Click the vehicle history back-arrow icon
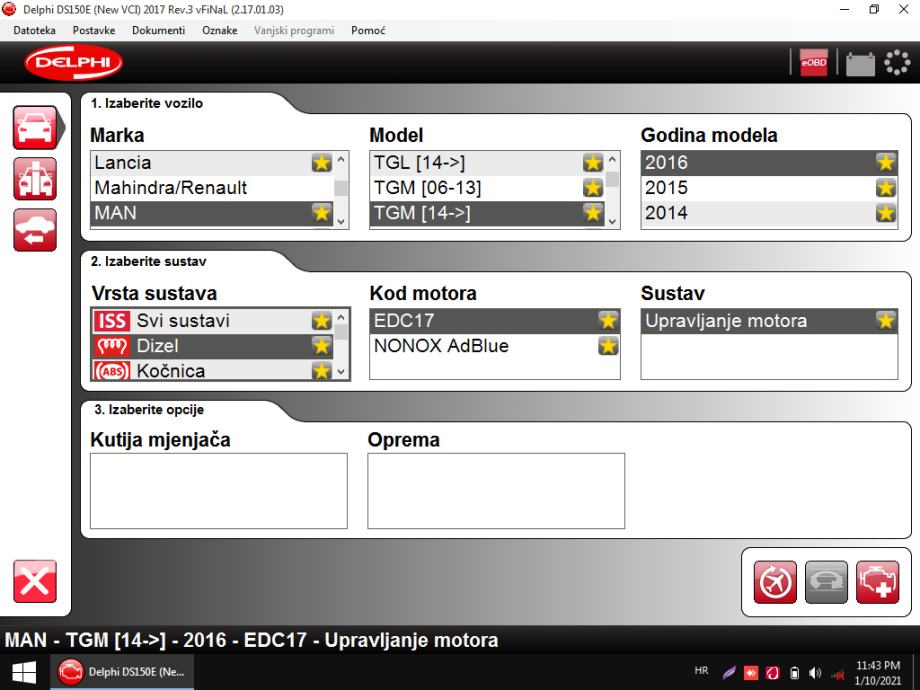The width and height of the screenshot is (920, 690). [35, 230]
